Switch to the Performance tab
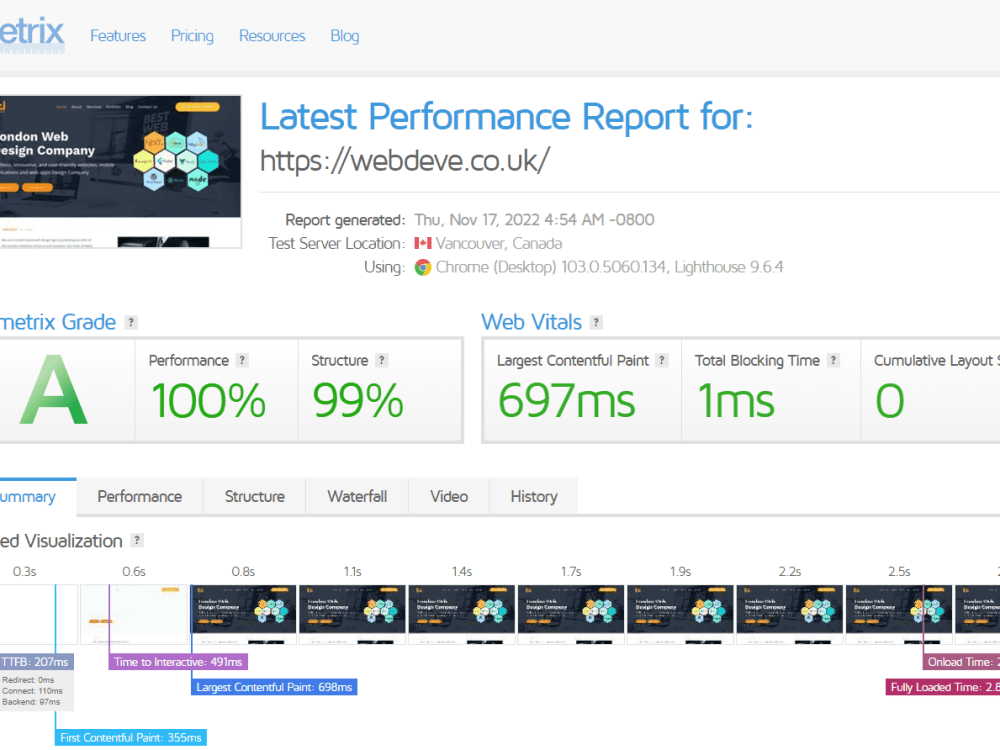Screen dimensions: 1000x750 [x=140, y=497]
